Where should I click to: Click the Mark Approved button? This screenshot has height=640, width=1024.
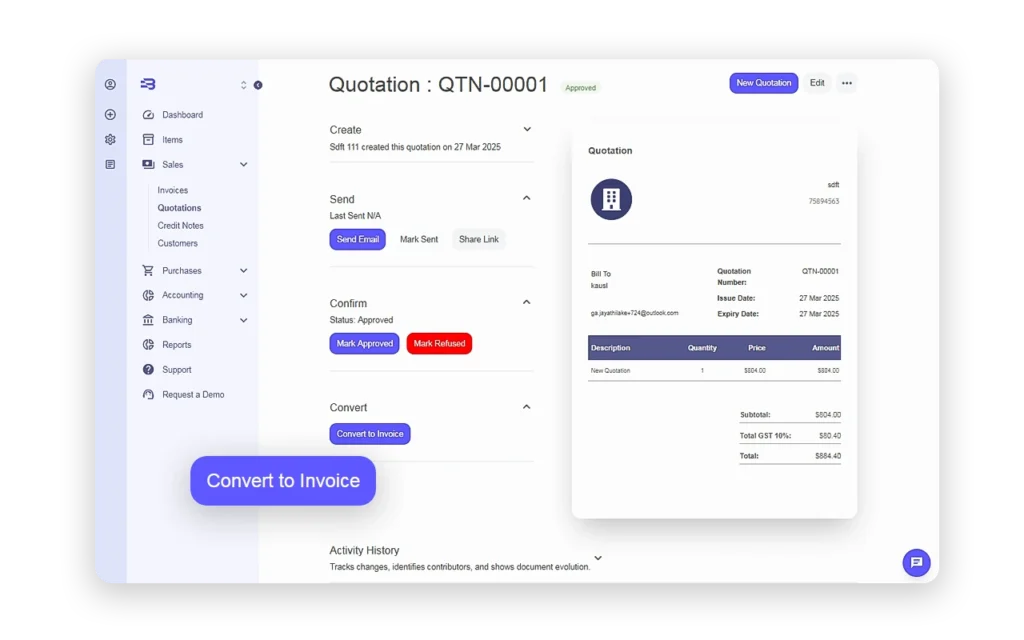click(x=364, y=344)
